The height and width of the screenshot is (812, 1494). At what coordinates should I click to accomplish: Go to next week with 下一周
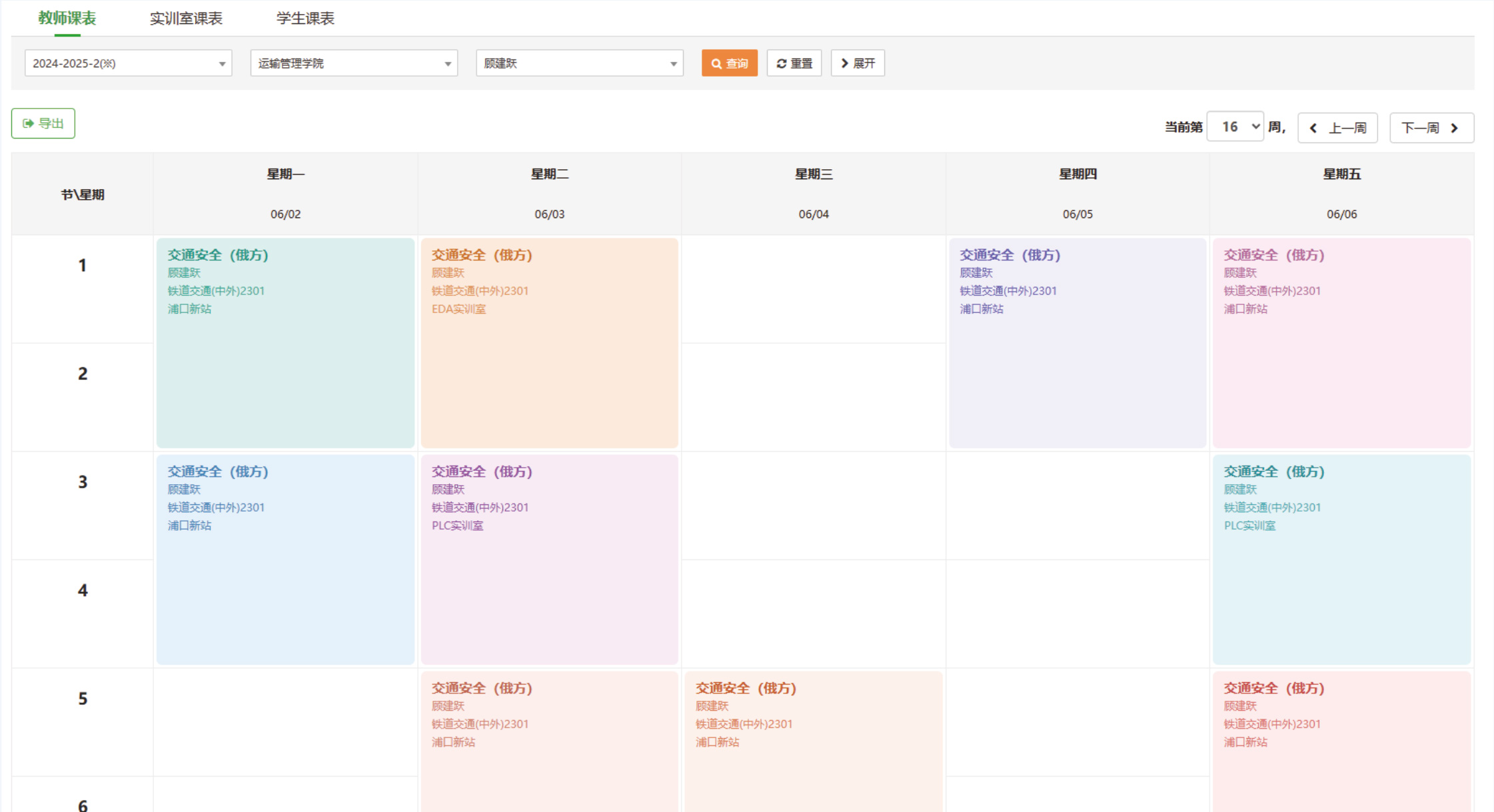coord(1431,128)
